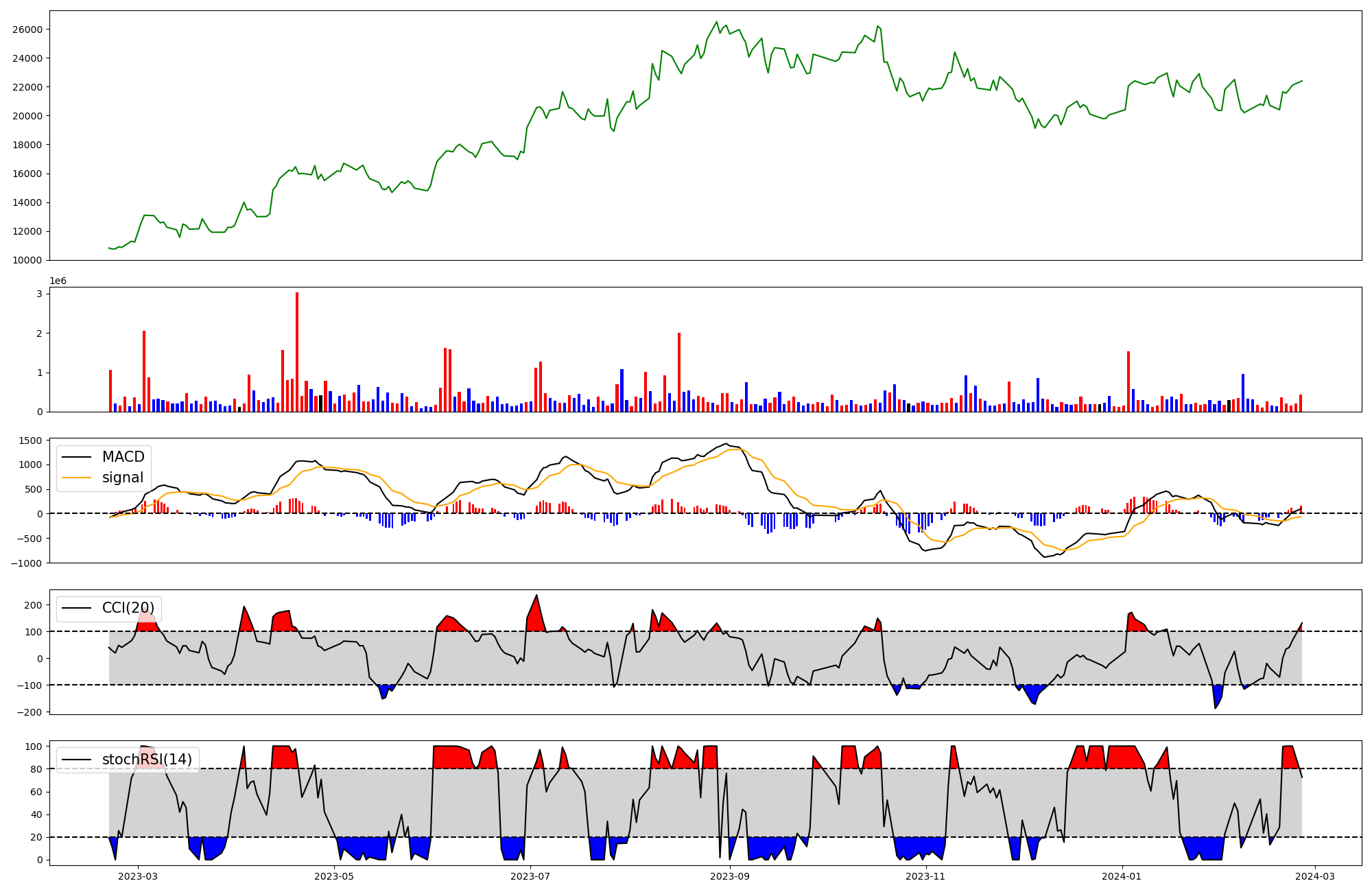The height and width of the screenshot is (892, 1372).
Task: Click the 2023-09 date tick label
Action: (x=730, y=876)
